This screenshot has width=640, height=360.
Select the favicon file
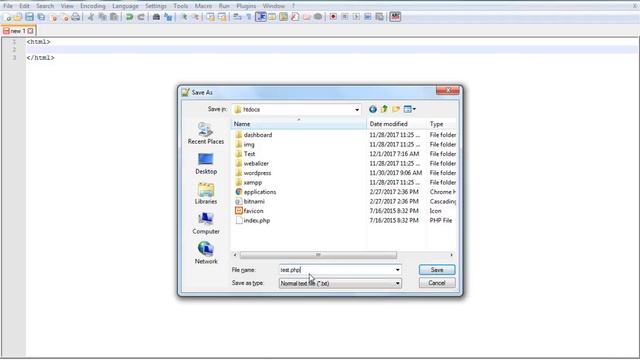(249, 211)
